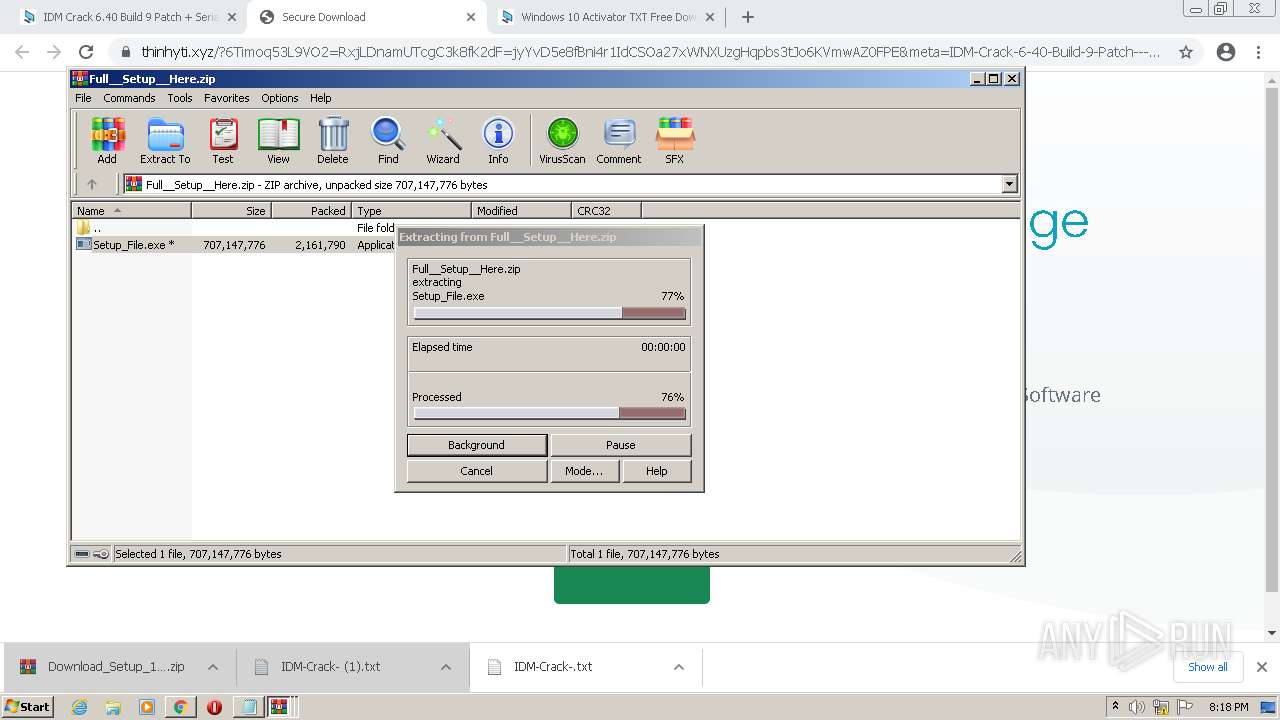Go up one folder level arrow
Viewport: 1280px width, 720px height.
click(92, 184)
